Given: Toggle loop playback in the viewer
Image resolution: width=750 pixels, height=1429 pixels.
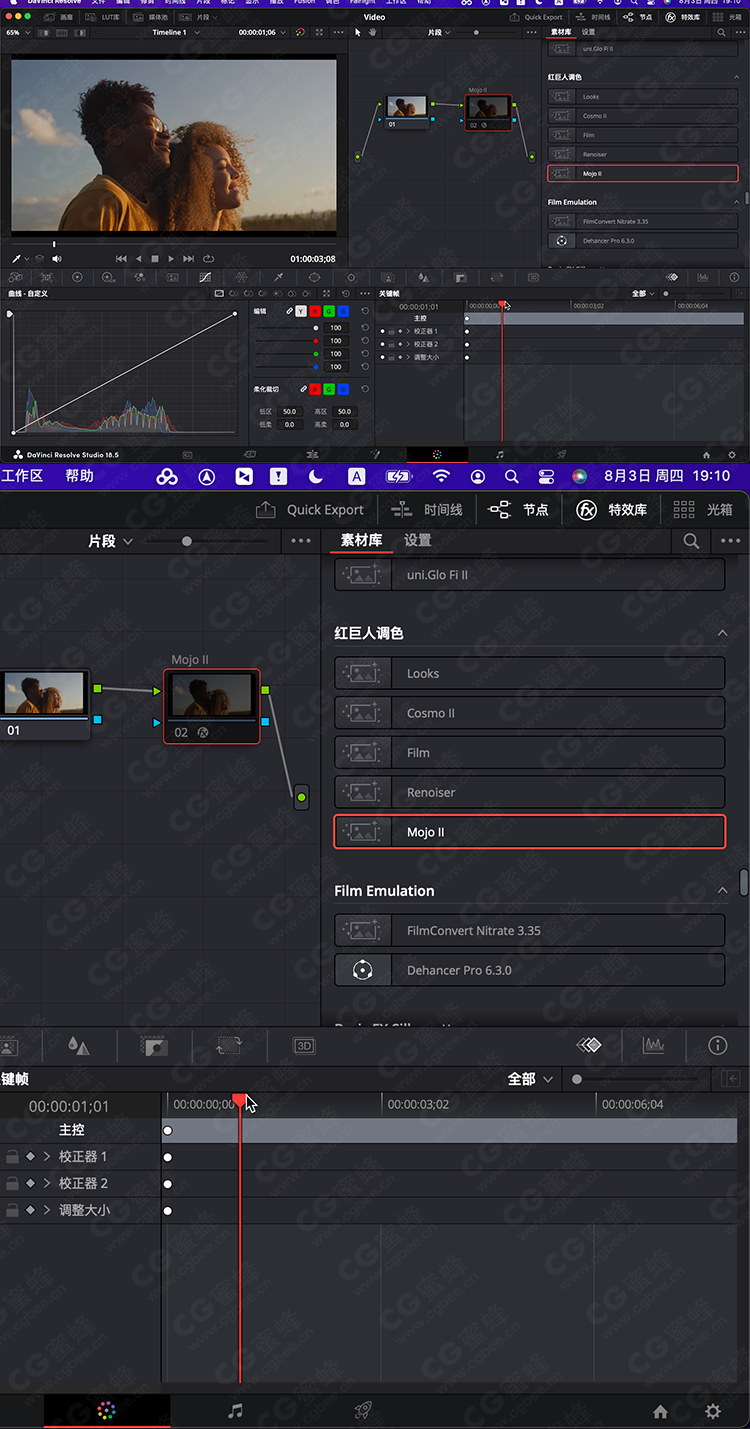Looking at the screenshot, I should pos(208,258).
